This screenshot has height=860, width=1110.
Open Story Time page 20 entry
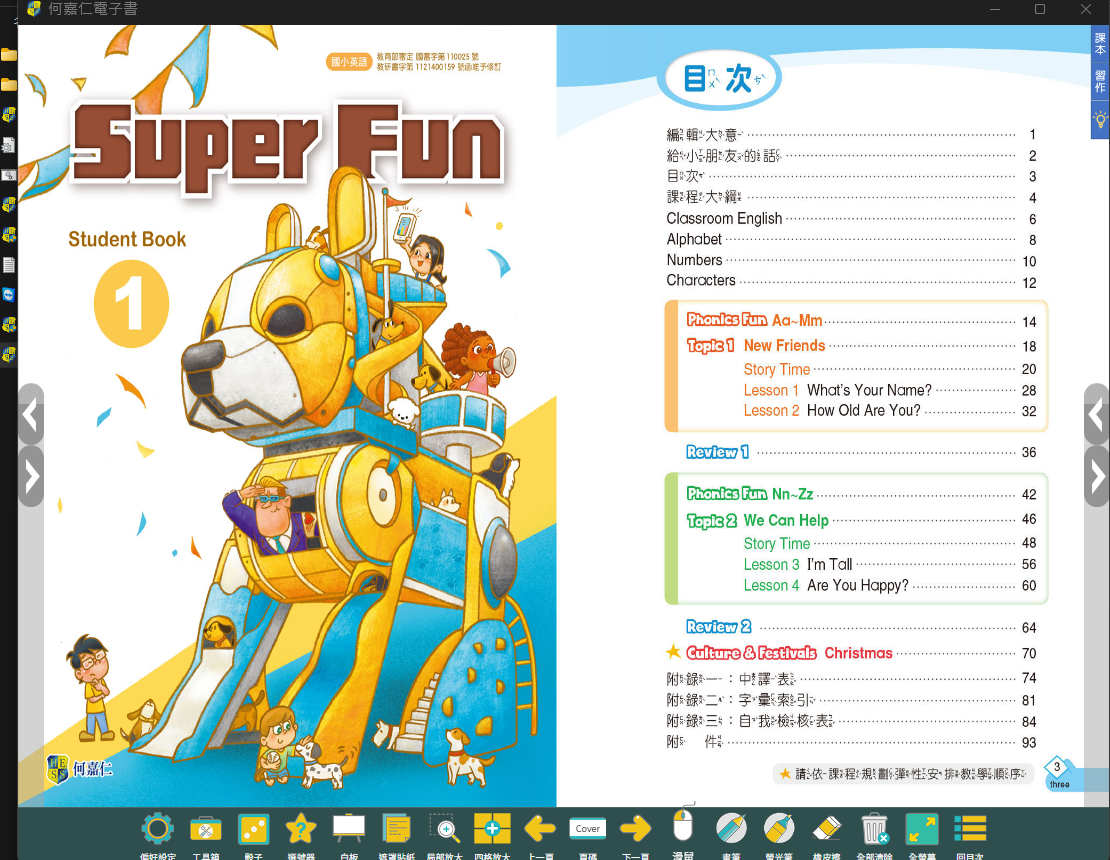coord(890,369)
